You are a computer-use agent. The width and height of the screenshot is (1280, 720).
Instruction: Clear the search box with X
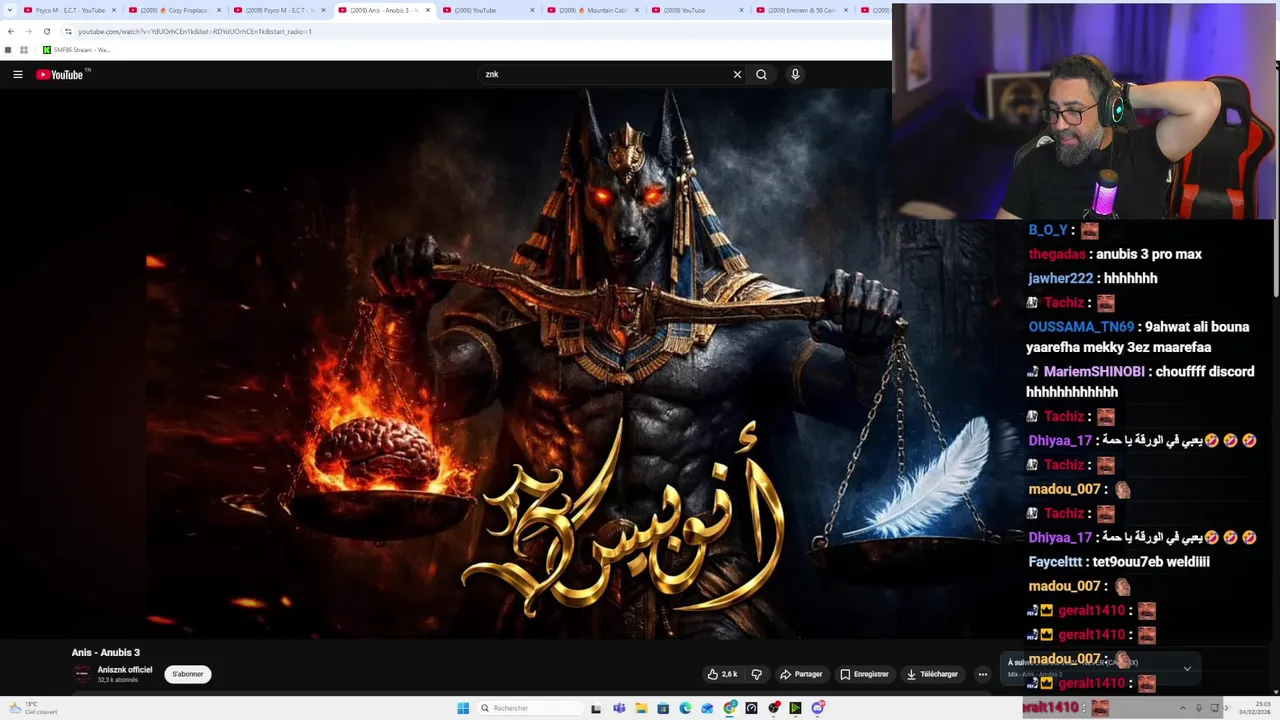737,74
